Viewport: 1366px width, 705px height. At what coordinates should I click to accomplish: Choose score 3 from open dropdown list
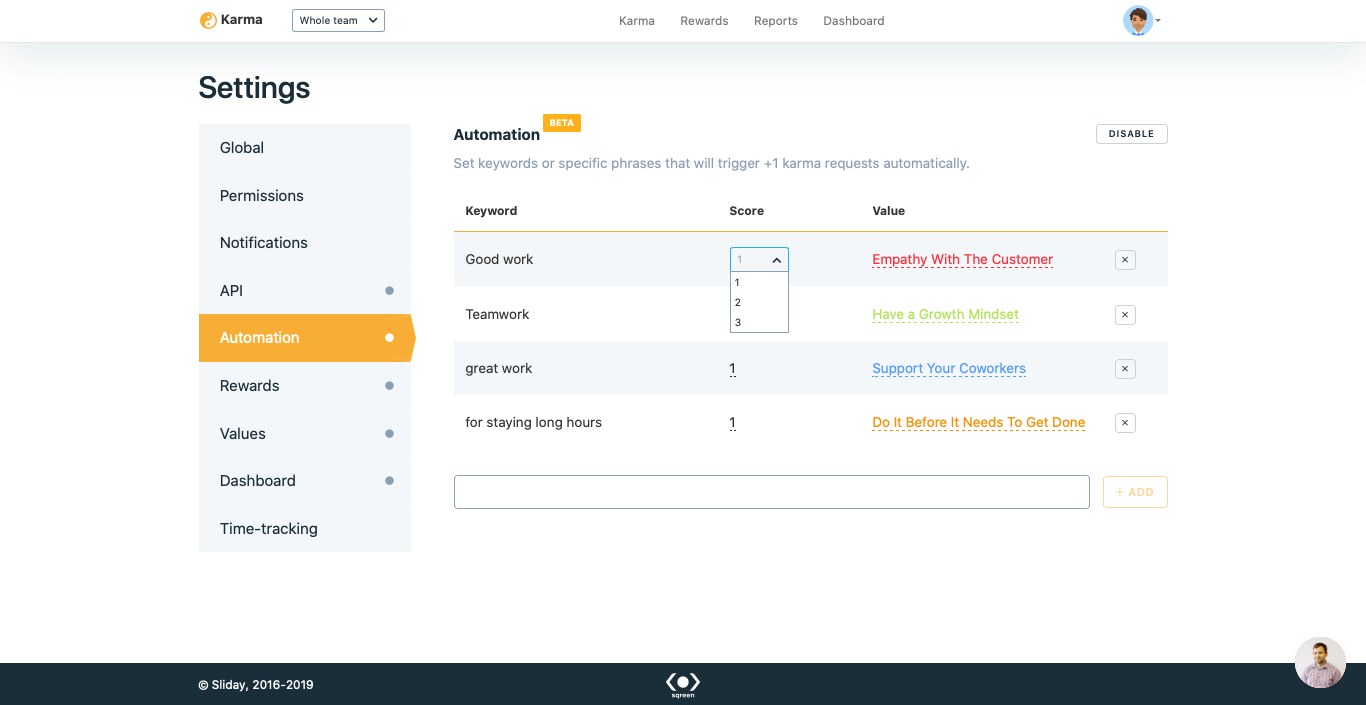click(x=759, y=322)
